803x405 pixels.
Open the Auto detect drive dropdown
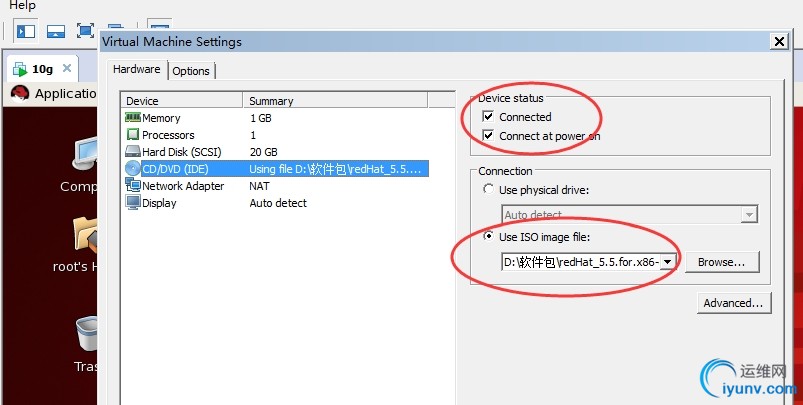point(748,215)
